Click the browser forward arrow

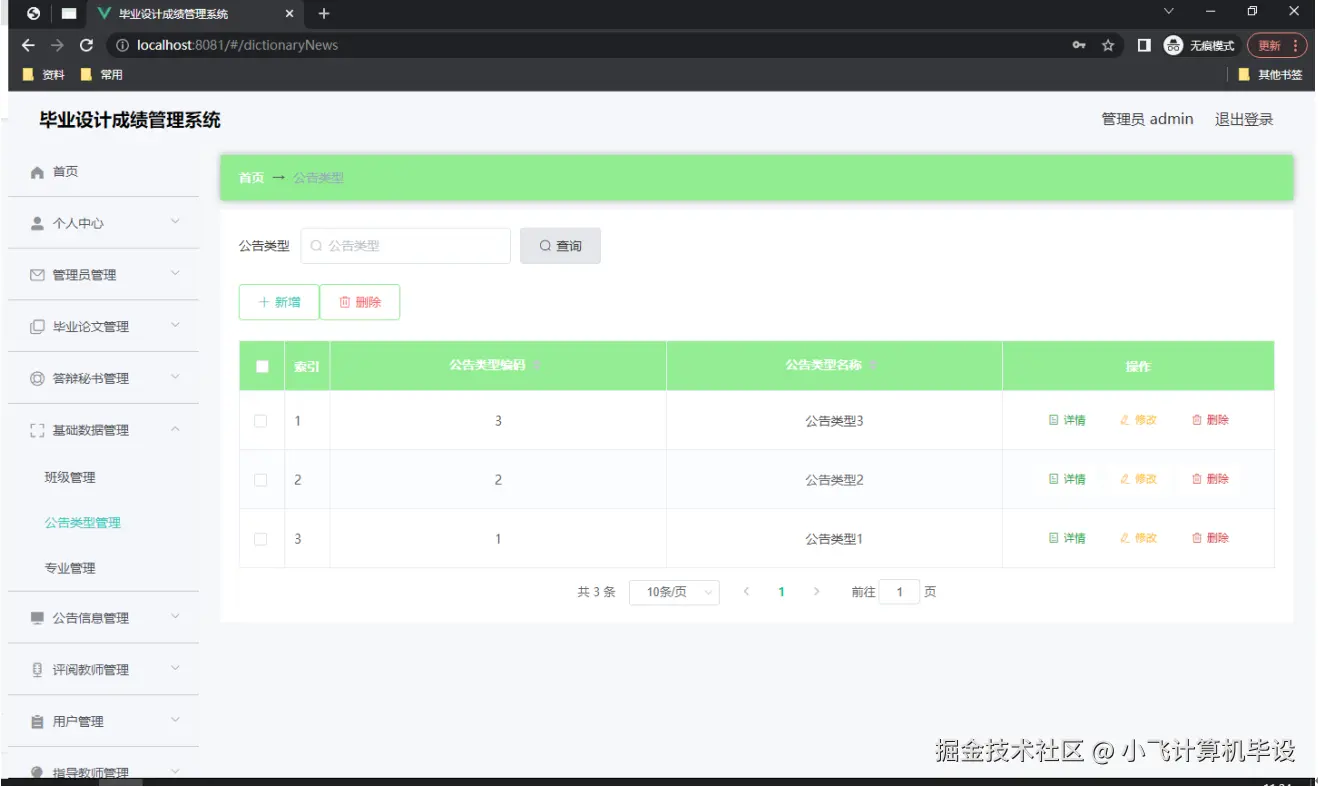(x=57, y=45)
